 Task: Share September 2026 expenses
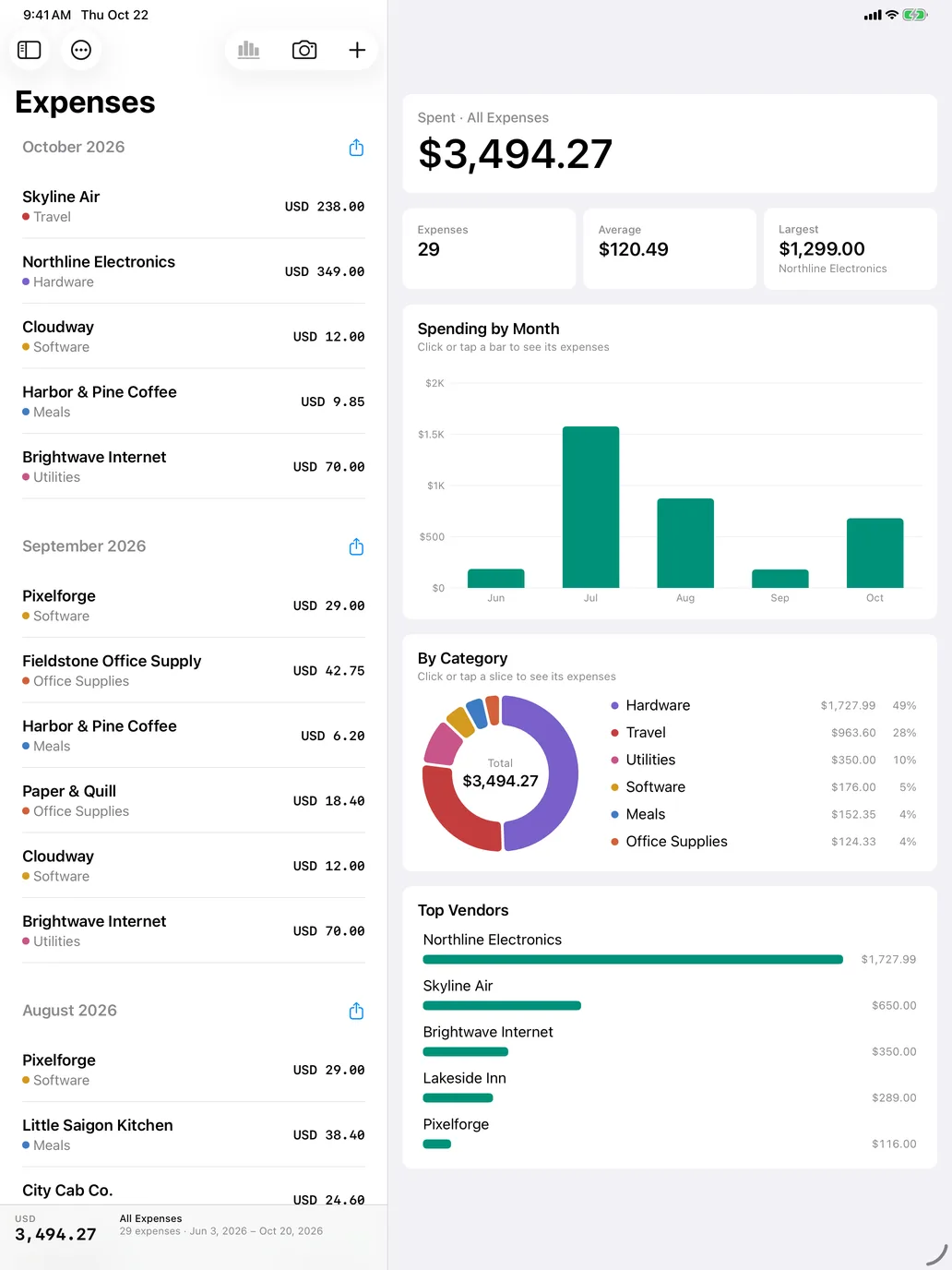356,546
